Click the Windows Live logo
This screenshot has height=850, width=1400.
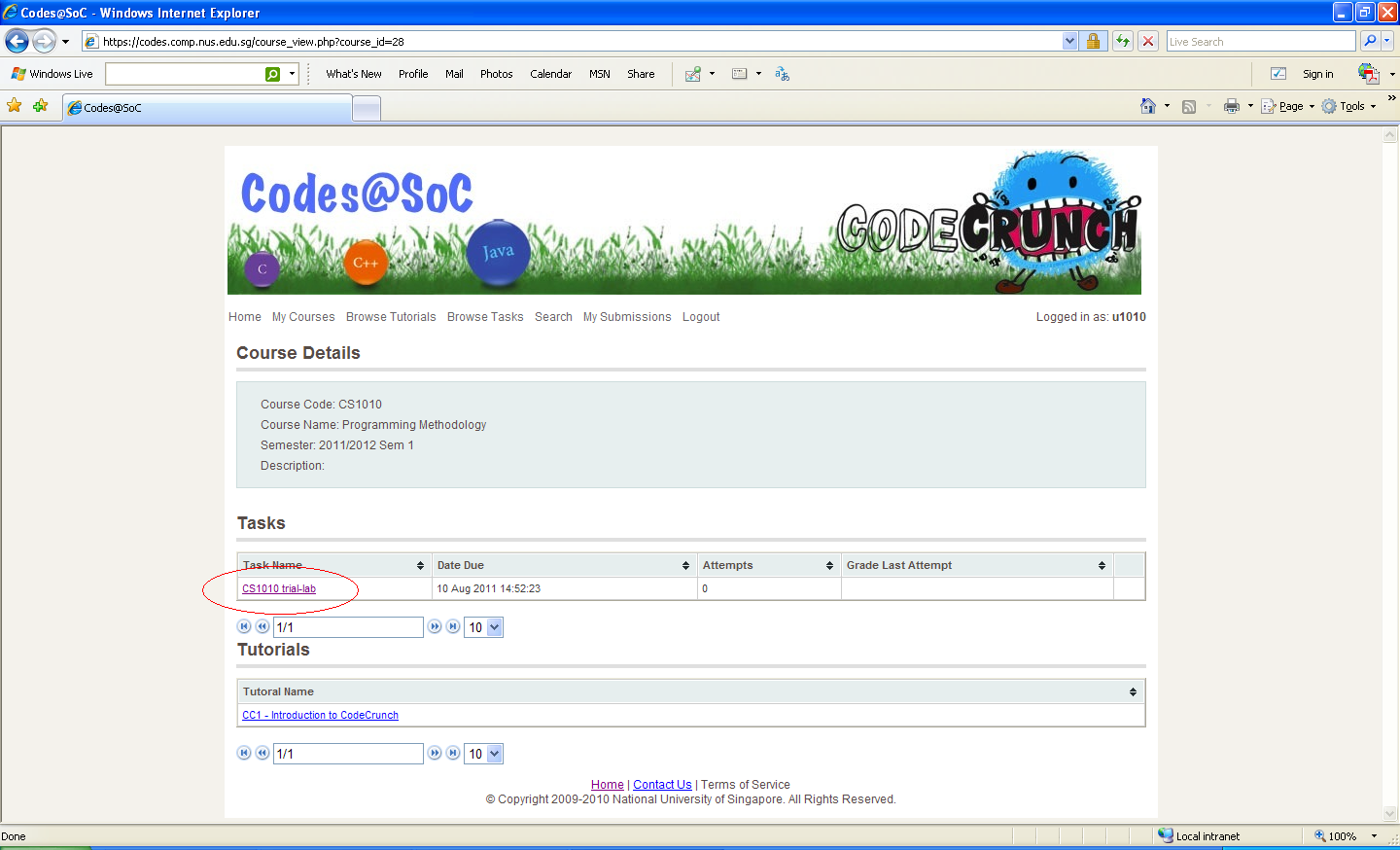click(52, 74)
